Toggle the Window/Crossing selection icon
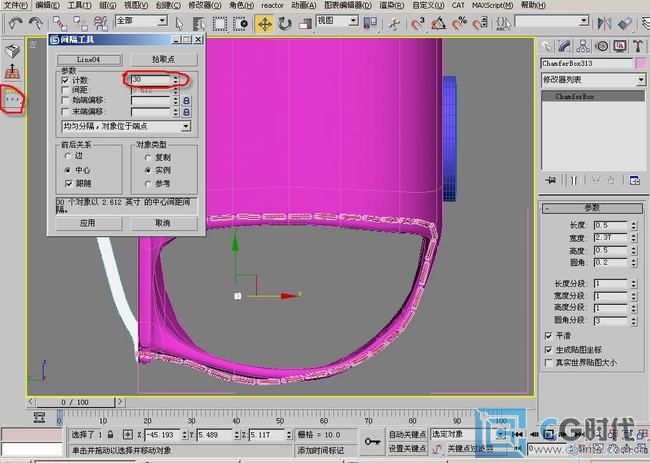Viewport: 650px width, 463px height. click(x=240, y=24)
